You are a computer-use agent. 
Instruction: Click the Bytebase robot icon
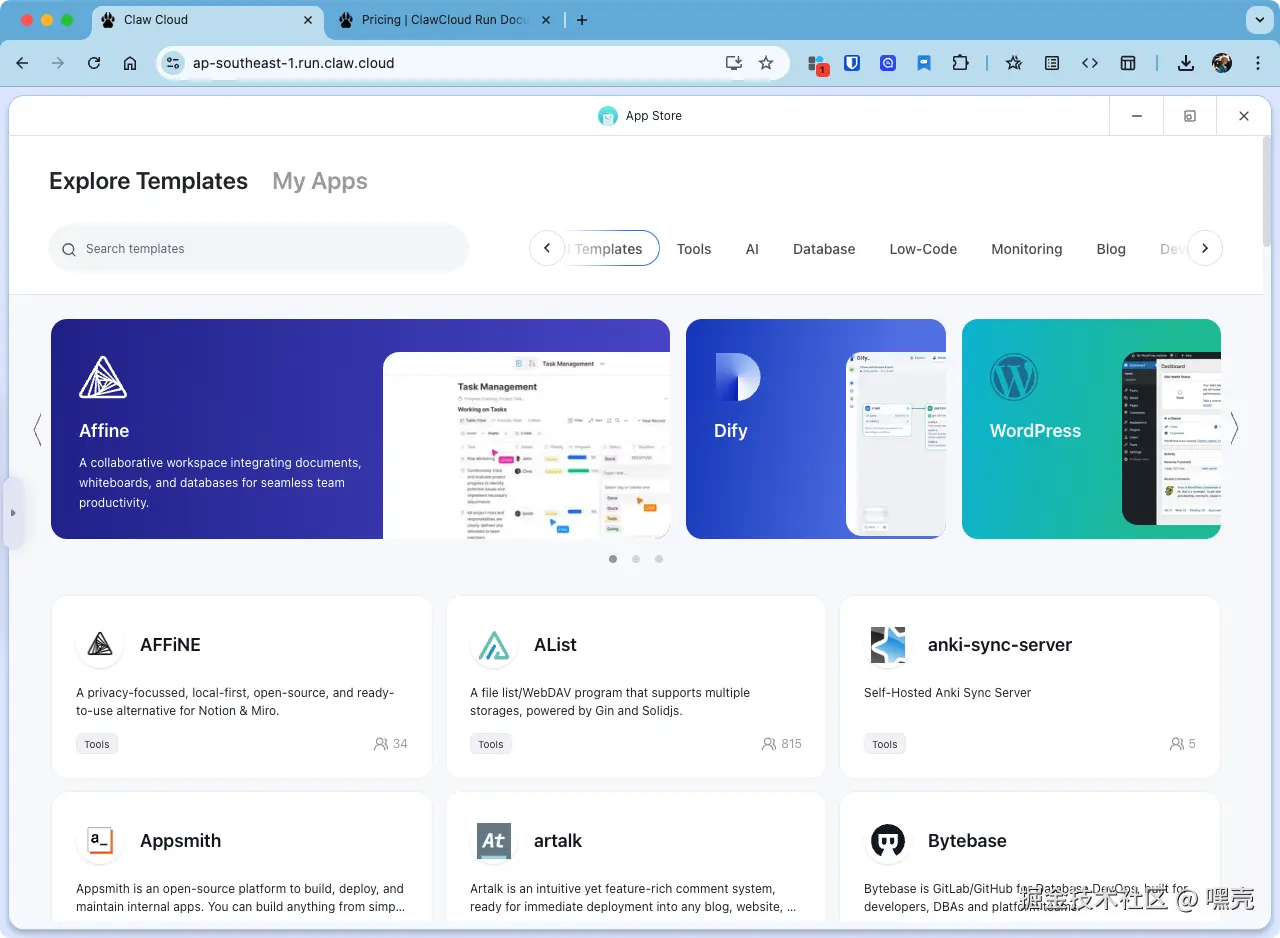tap(888, 843)
